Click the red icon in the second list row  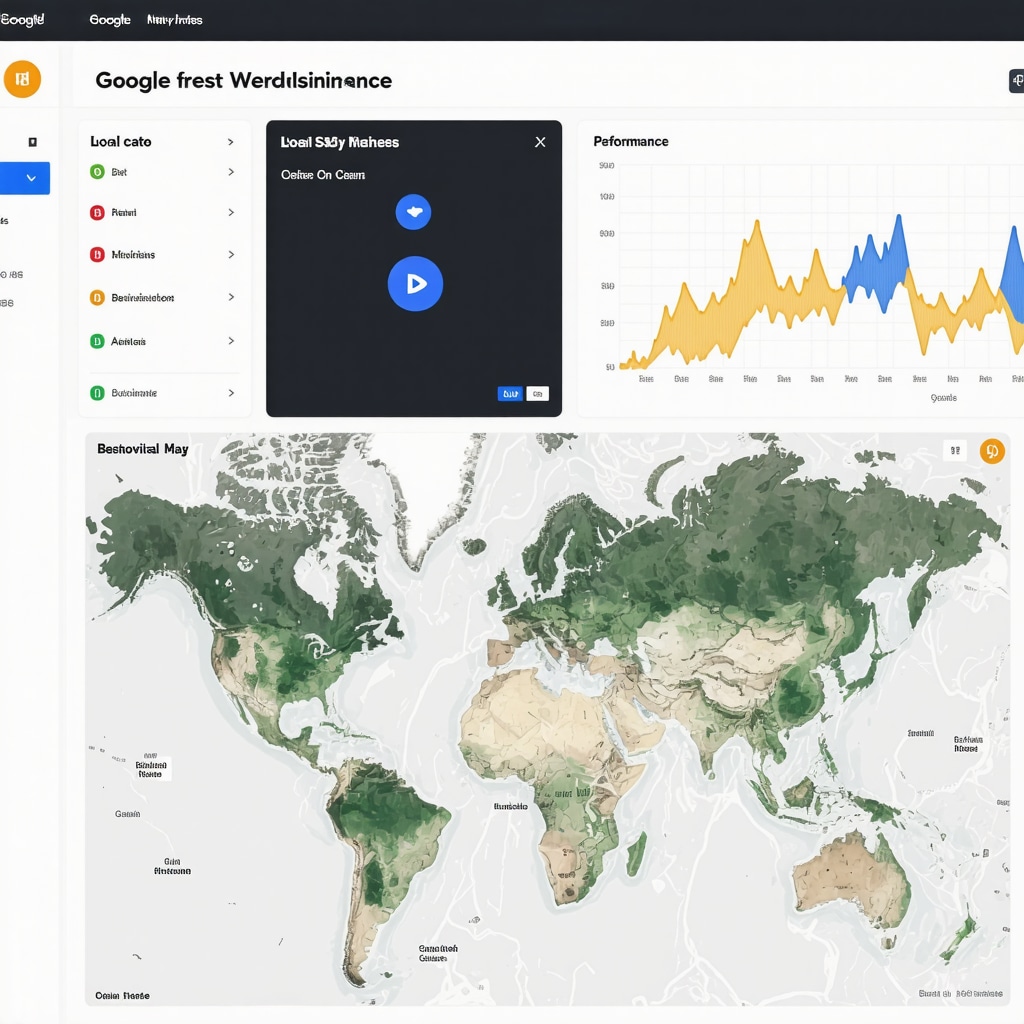click(x=97, y=212)
